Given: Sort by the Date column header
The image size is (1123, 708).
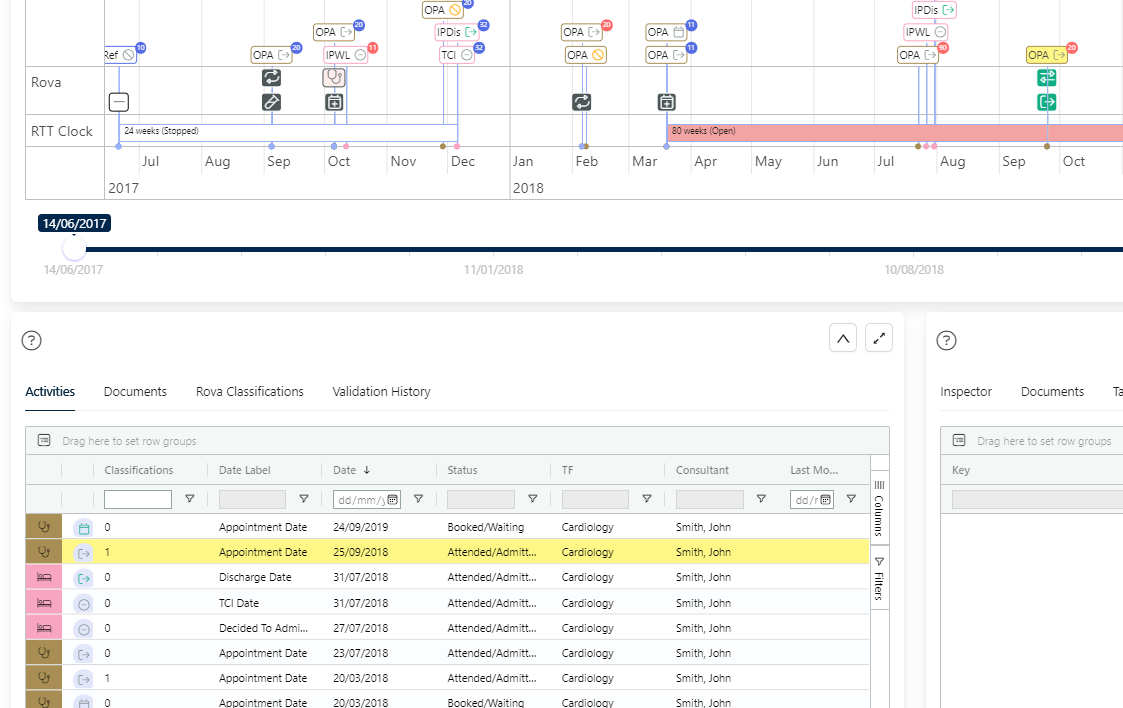Looking at the screenshot, I should tap(345, 470).
